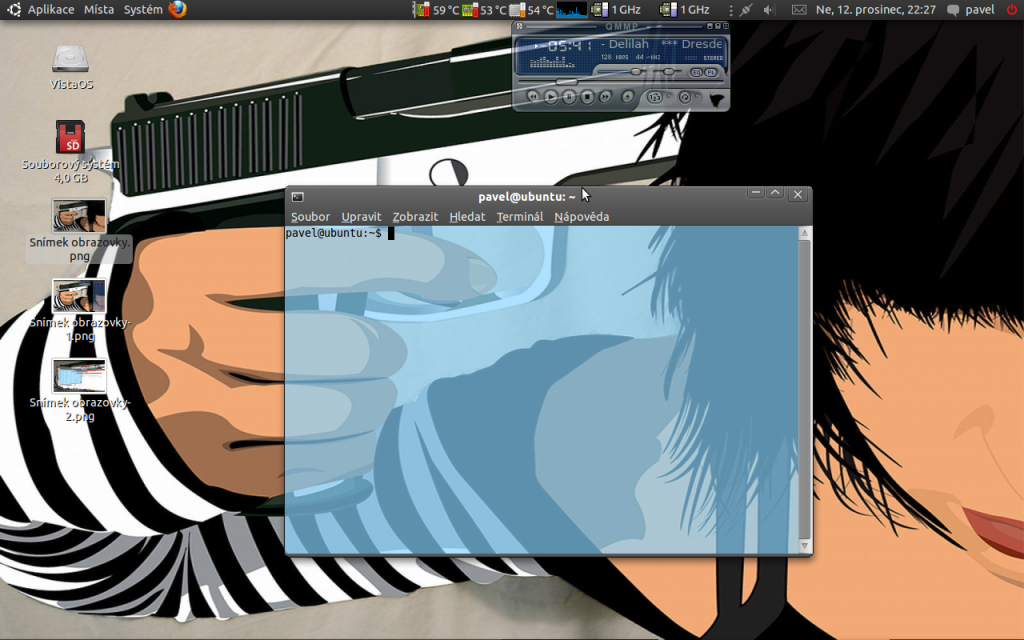Click the scrolling song title in QMMP

coord(661,44)
